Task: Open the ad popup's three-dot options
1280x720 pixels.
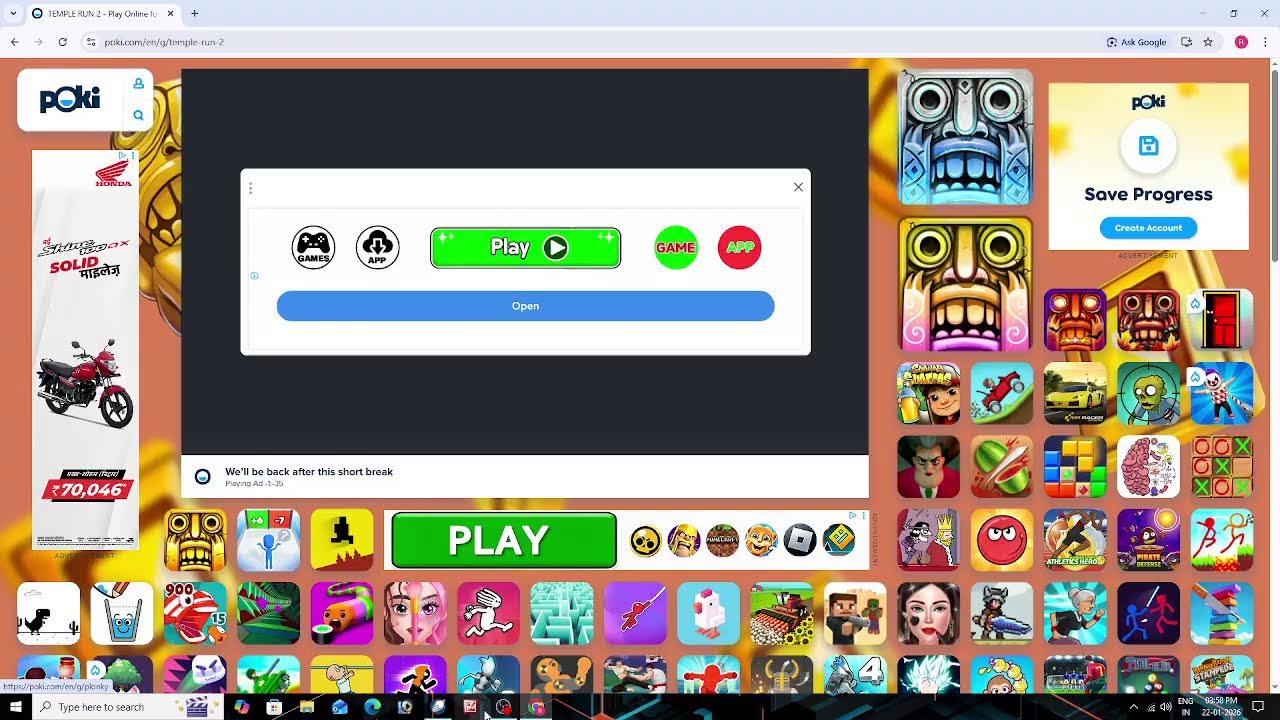Action: pos(250,187)
